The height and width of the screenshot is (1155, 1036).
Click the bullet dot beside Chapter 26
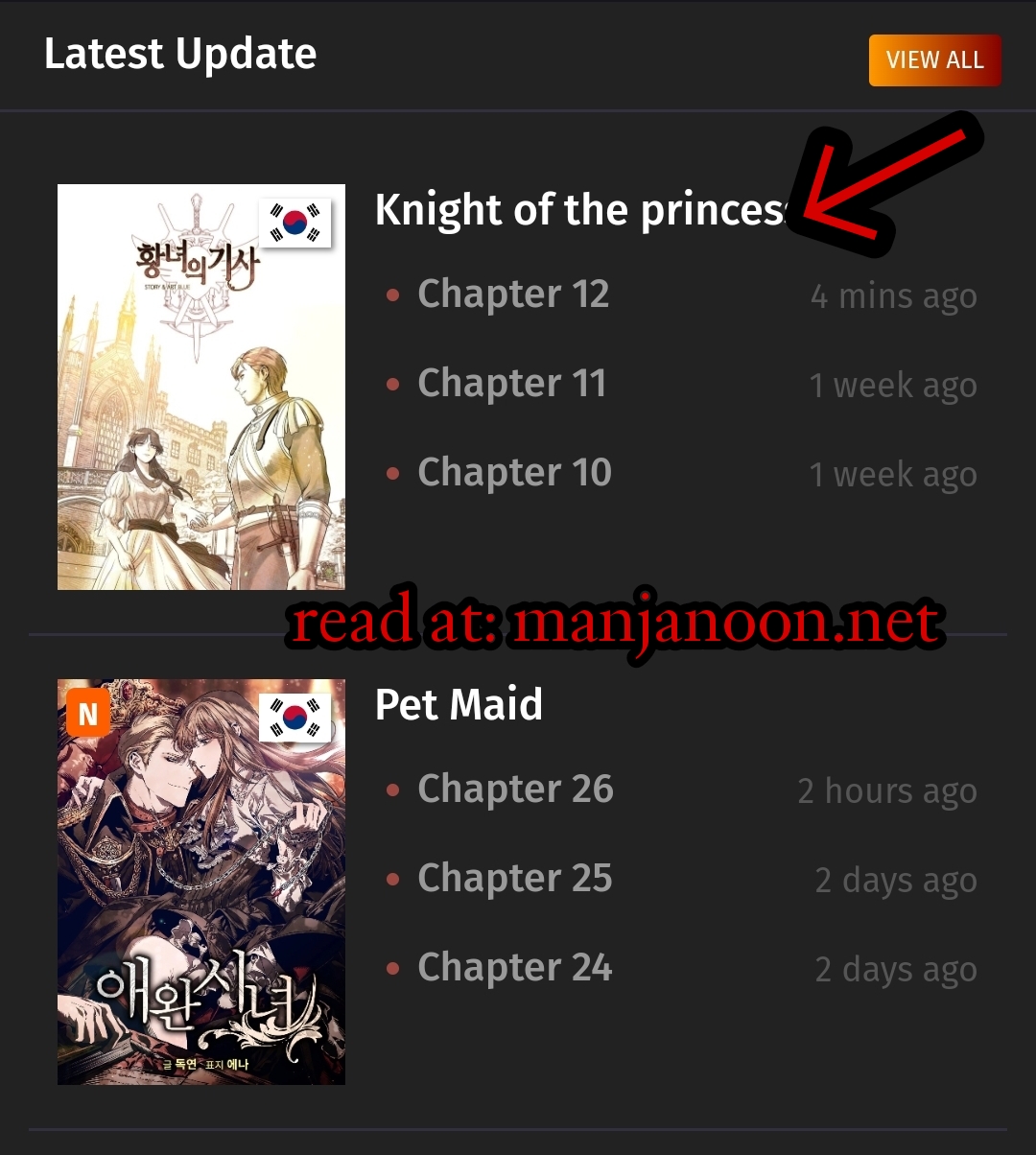tap(392, 790)
